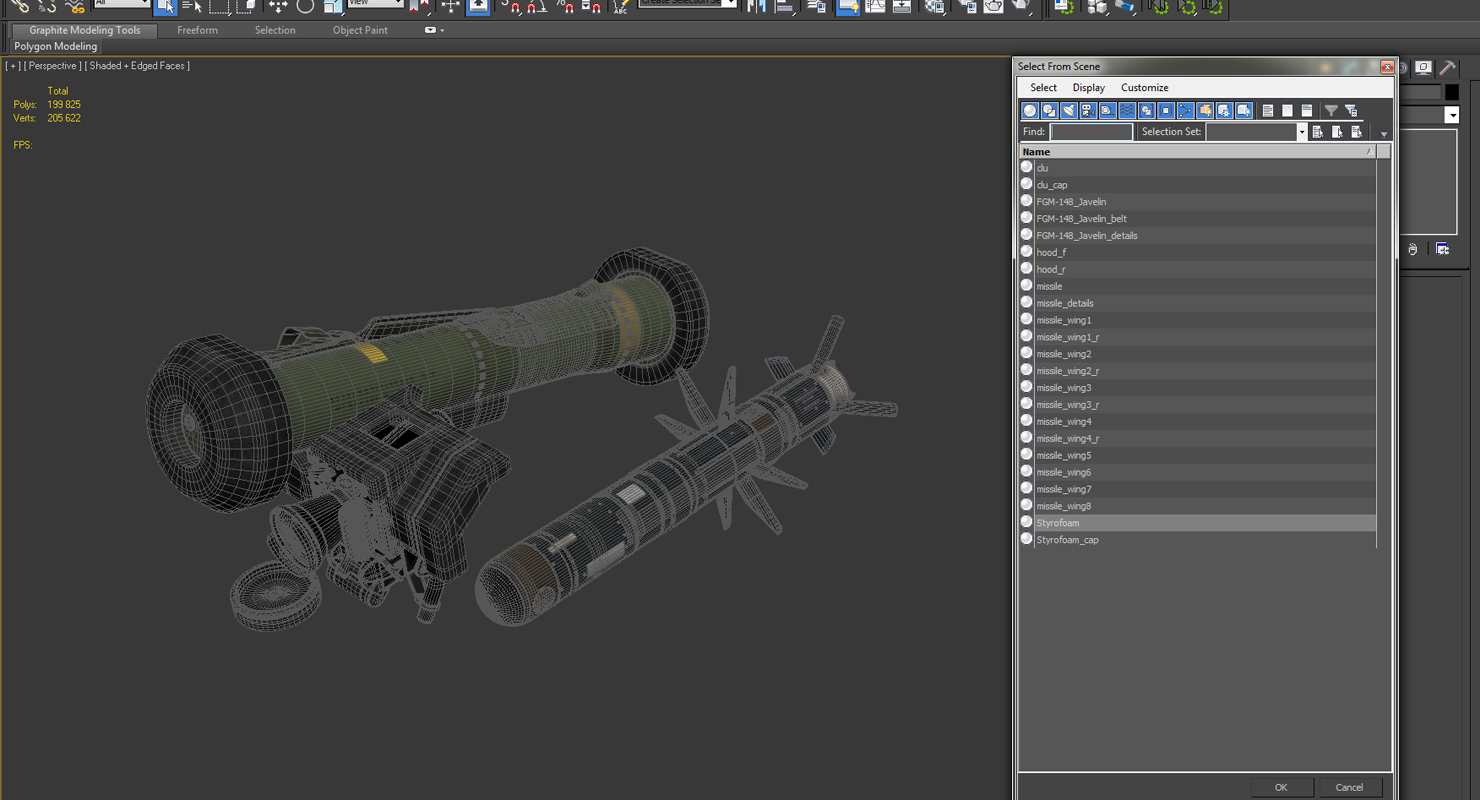Image resolution: width=1480 pixels, height=800 pixels.
Task: Open the Display menu in Select From Scene
Action: click(x=1088, y=88)
